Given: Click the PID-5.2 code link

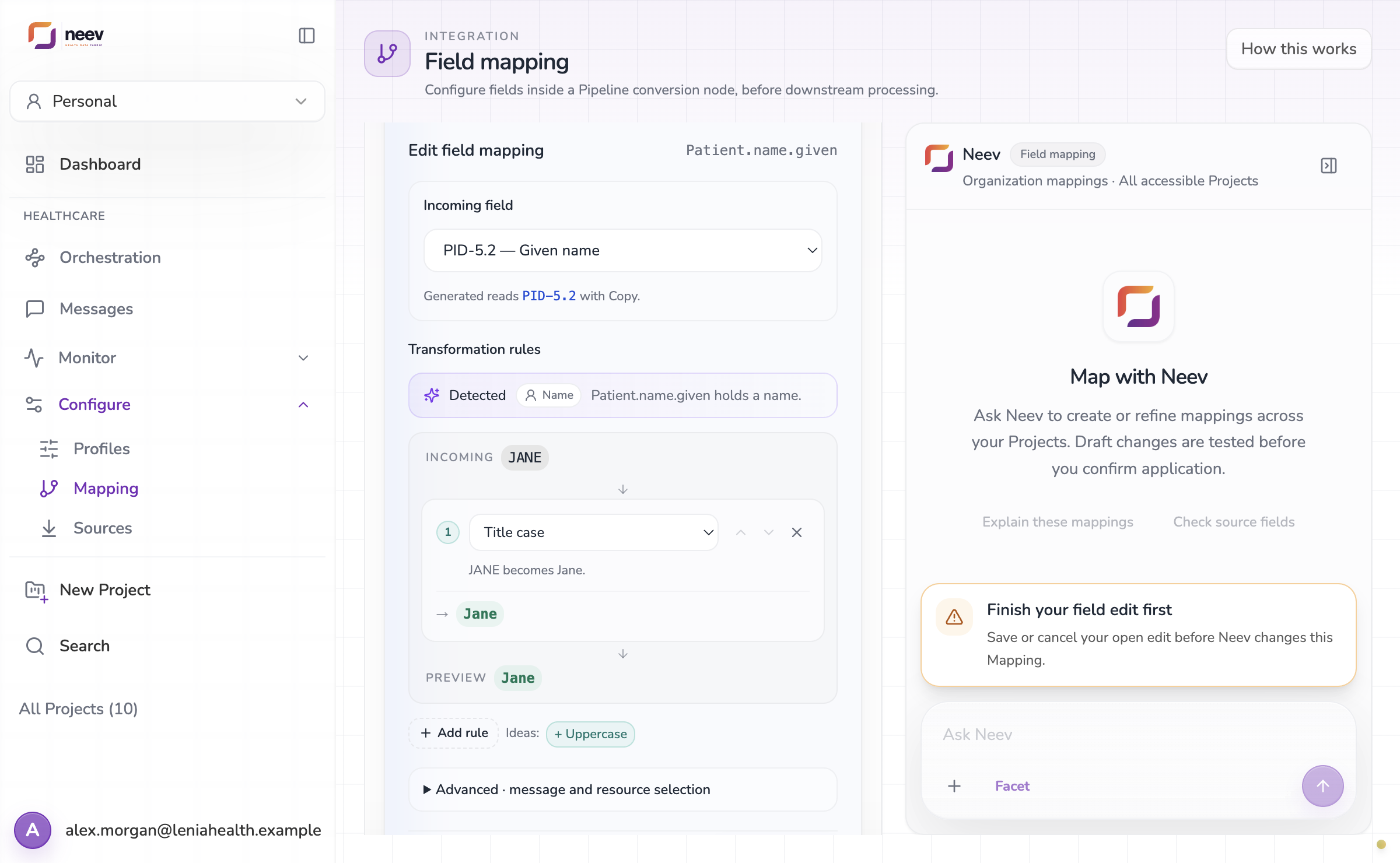Looking at the screenshot, I should pyautogui.click(x=549, y=296).
